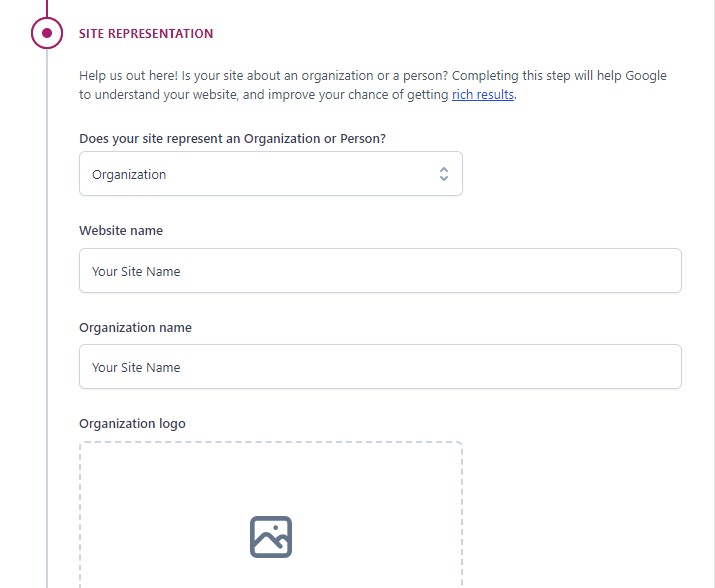Click the up-down chevron arrows on the select
Screen dimensions: 715x588
[x=444, y=174]
